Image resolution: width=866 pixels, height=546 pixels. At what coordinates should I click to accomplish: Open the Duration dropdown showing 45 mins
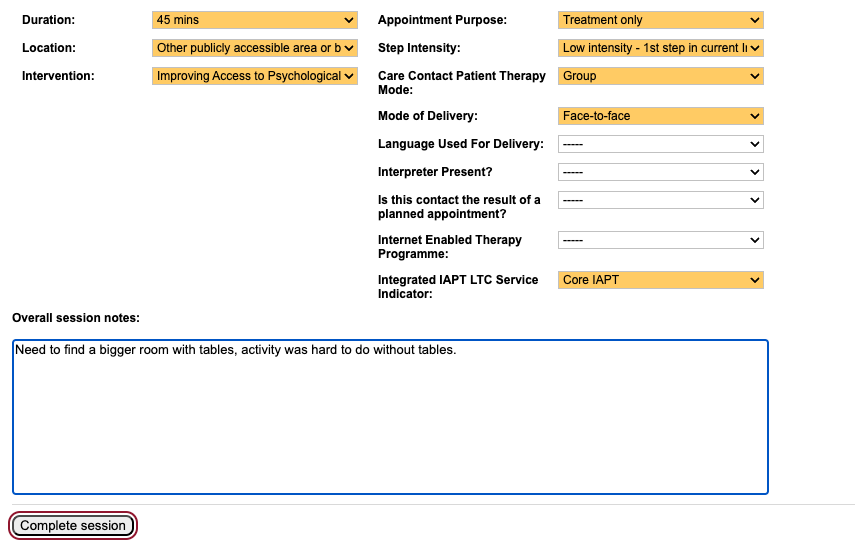[255, 20]
